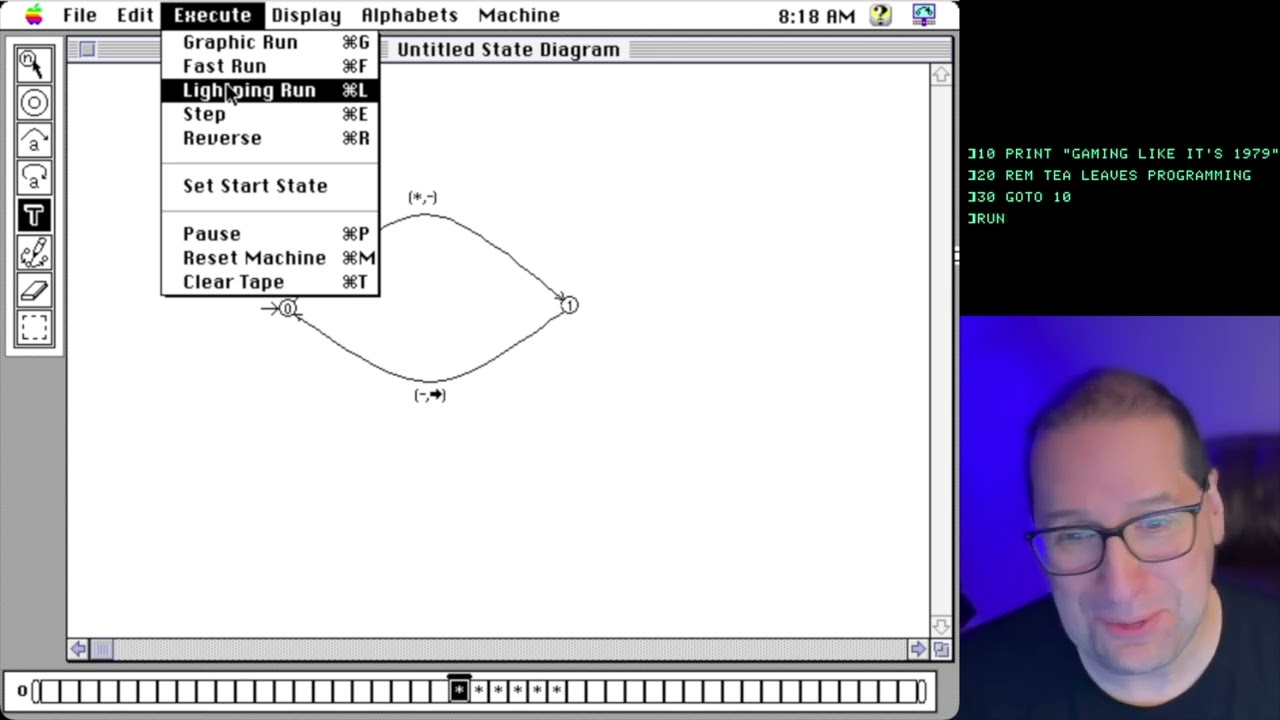Click the window close box

click(87, 49)
